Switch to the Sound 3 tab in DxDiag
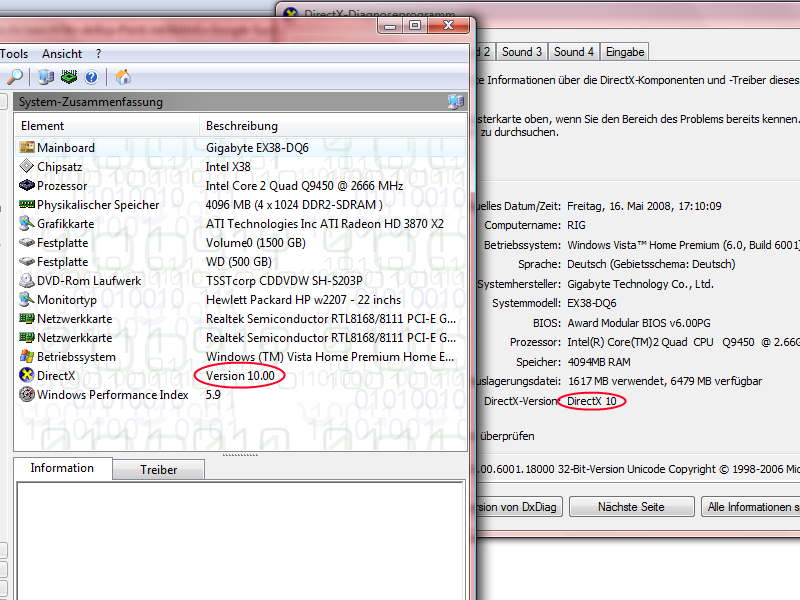 tap(521, 52)
